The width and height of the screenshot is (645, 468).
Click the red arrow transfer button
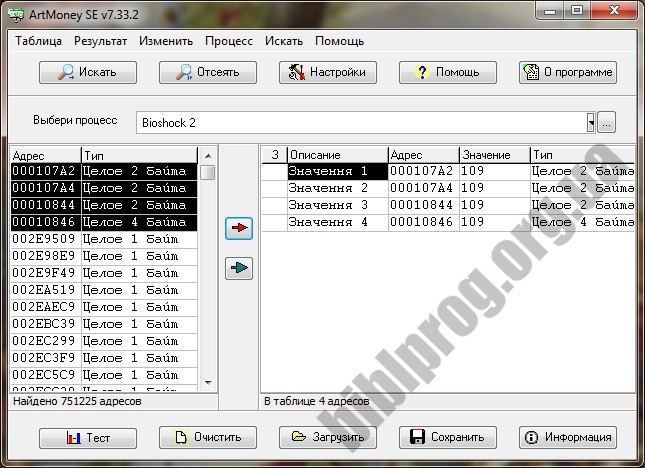239,228
